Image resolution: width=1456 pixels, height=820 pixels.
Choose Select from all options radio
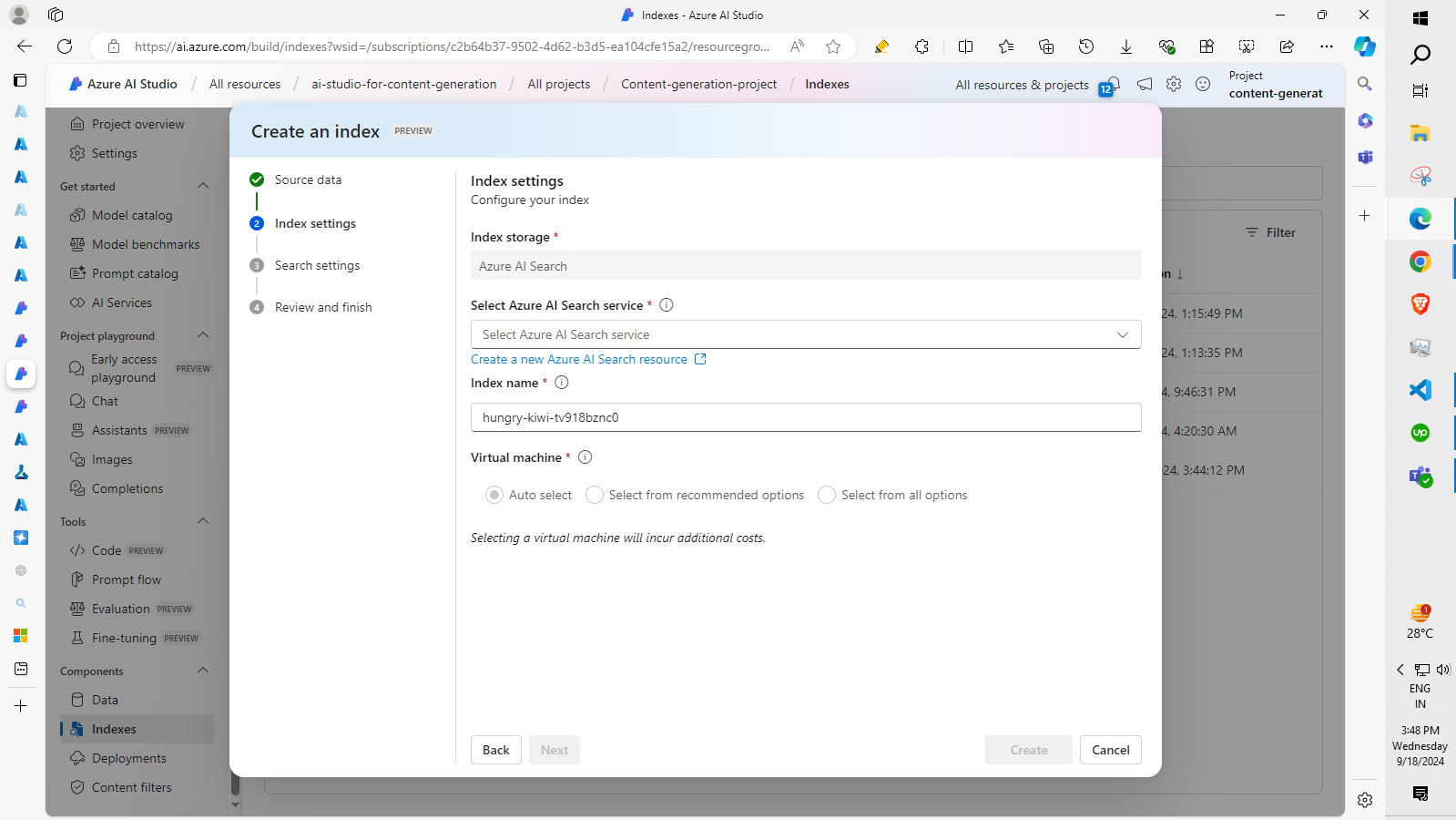pos(827,495)
